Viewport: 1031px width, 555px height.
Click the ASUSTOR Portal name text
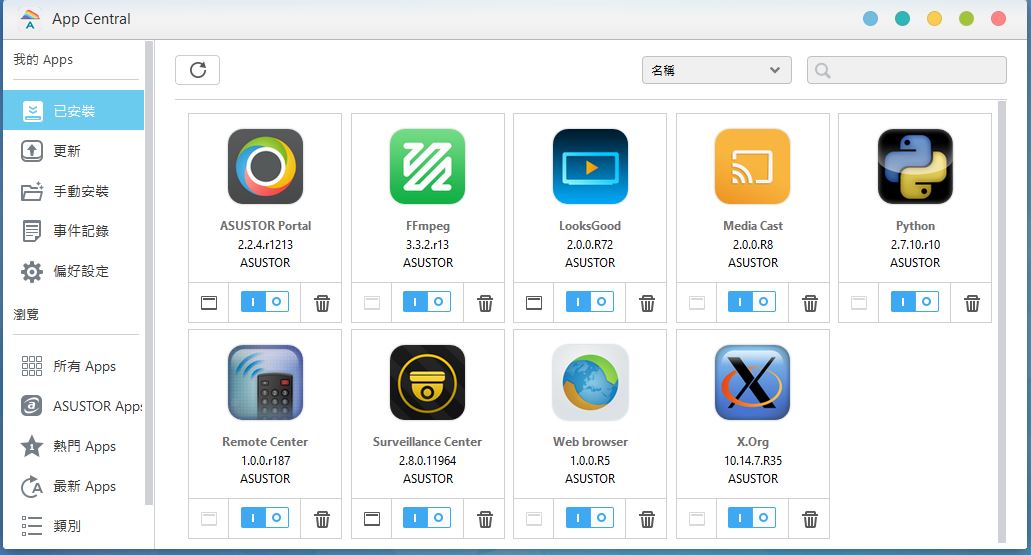point(265,226)
